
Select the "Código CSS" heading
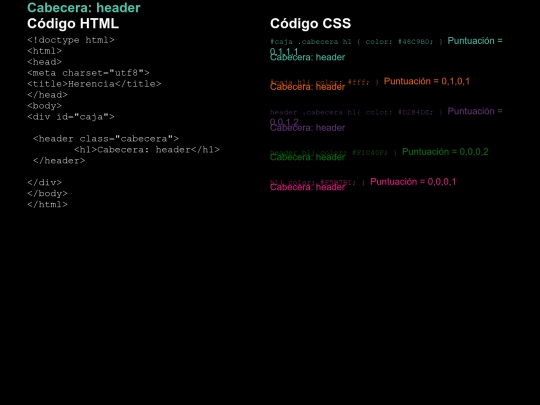(x=310, y=24)
